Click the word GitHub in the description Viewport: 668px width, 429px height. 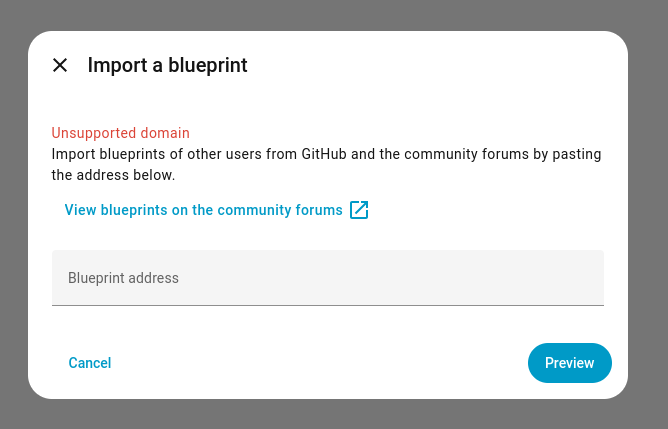[324, 155]
